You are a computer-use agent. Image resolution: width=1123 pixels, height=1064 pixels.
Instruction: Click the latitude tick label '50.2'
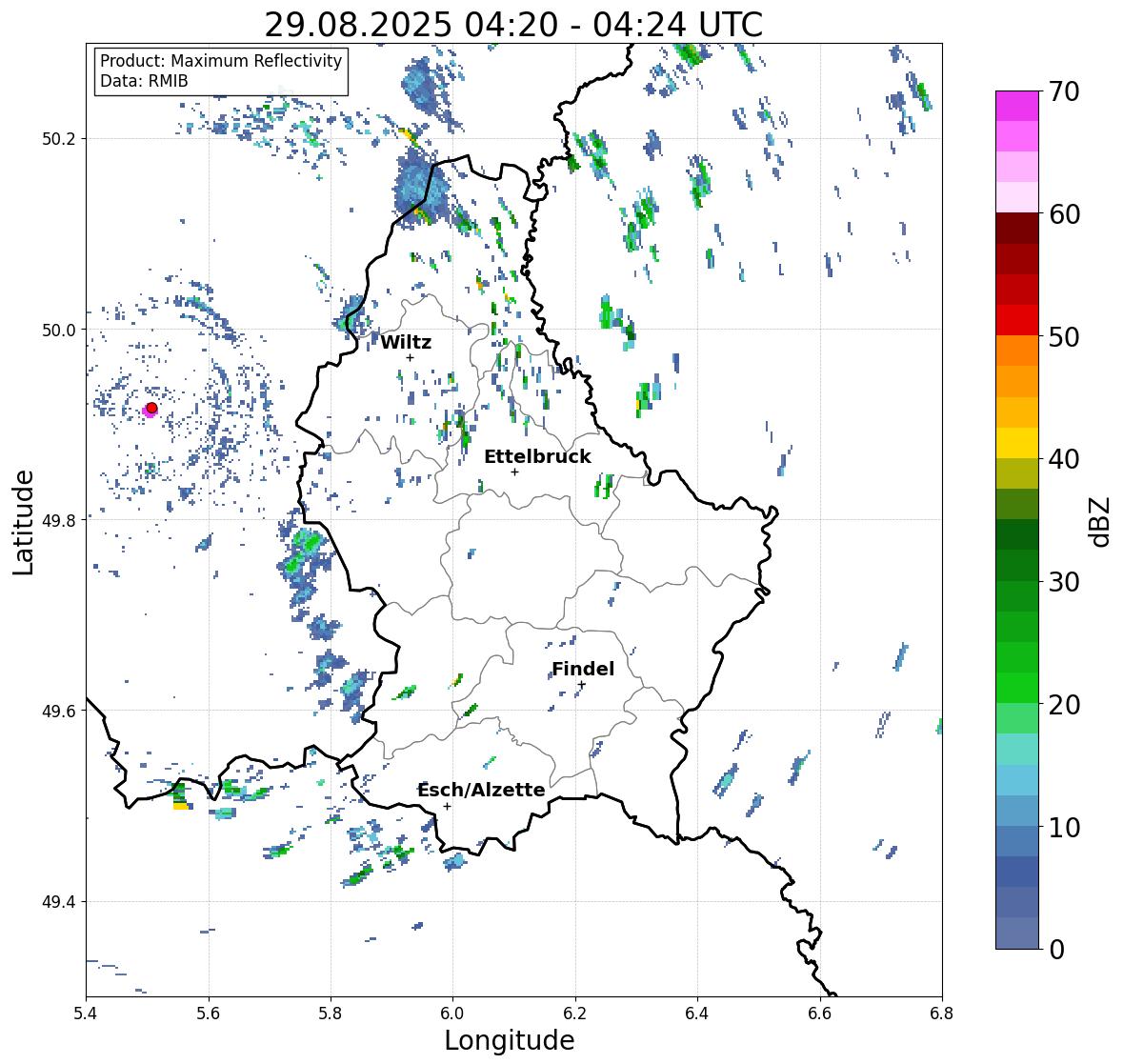point(58,139)
